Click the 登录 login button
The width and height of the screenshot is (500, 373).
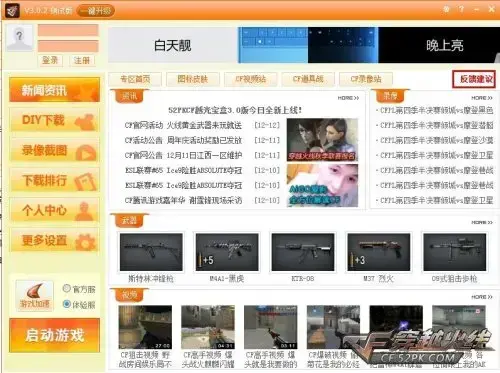pyautogui.click(x=50, y=60)
